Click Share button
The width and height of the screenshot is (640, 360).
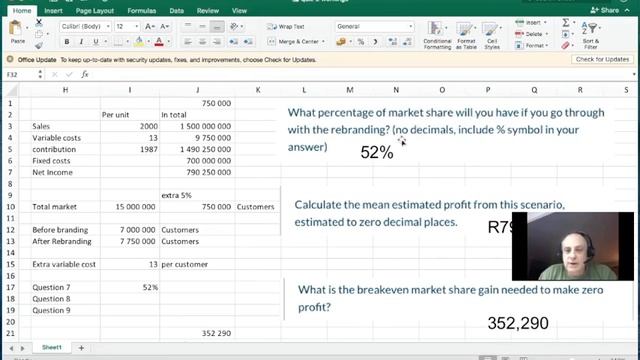(x=604, y=10)
